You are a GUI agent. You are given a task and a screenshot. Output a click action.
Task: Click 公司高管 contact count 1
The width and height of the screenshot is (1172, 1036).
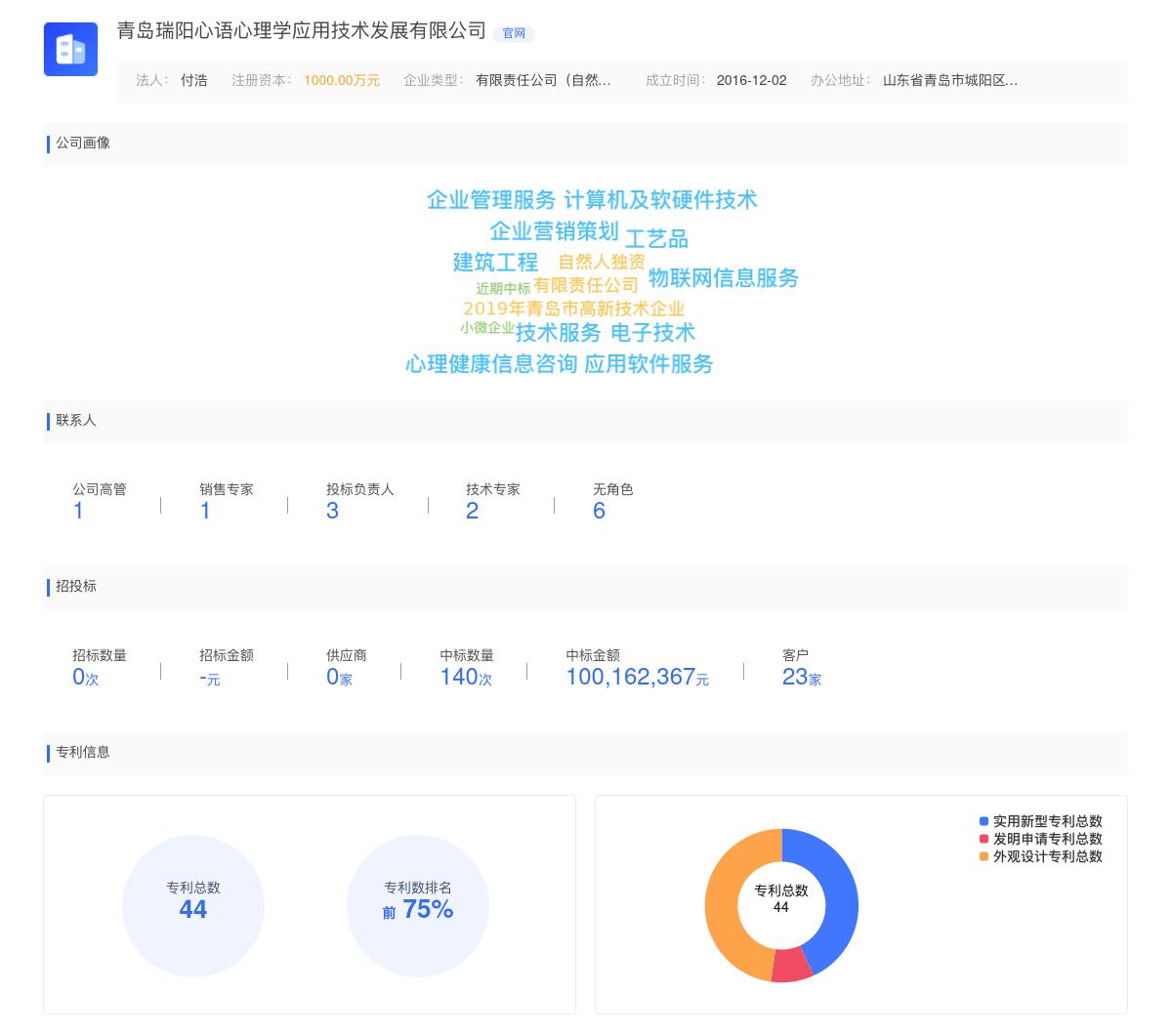(x=78, y=511)
